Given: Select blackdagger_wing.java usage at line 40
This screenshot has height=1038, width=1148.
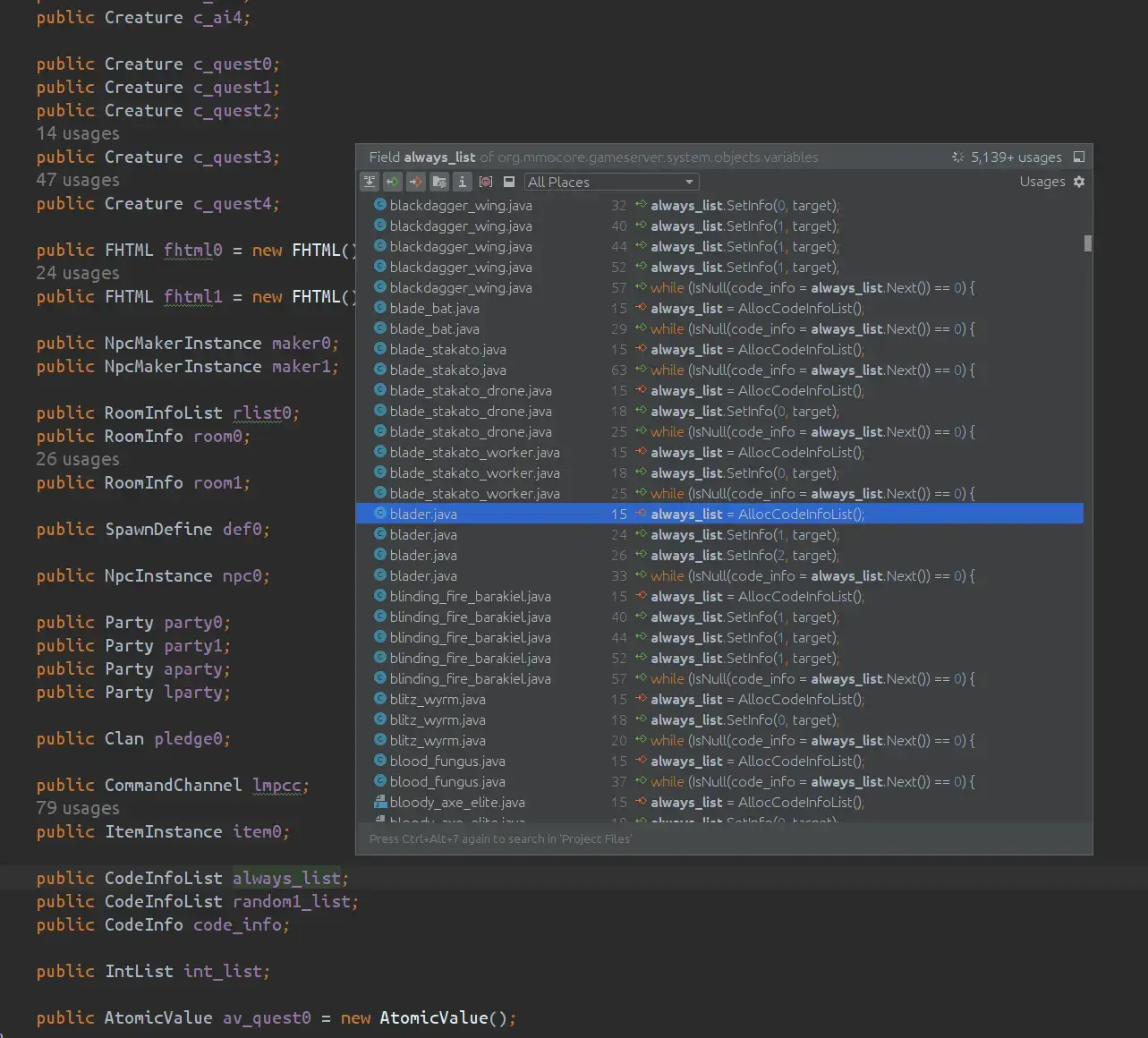Looking at the screenshot, I should click(719, 225).
